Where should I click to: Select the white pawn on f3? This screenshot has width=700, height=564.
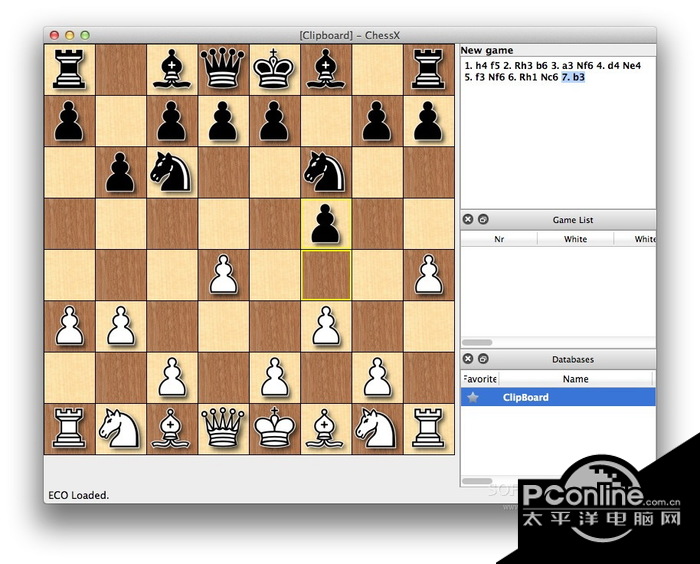click(x=326, y=326)
